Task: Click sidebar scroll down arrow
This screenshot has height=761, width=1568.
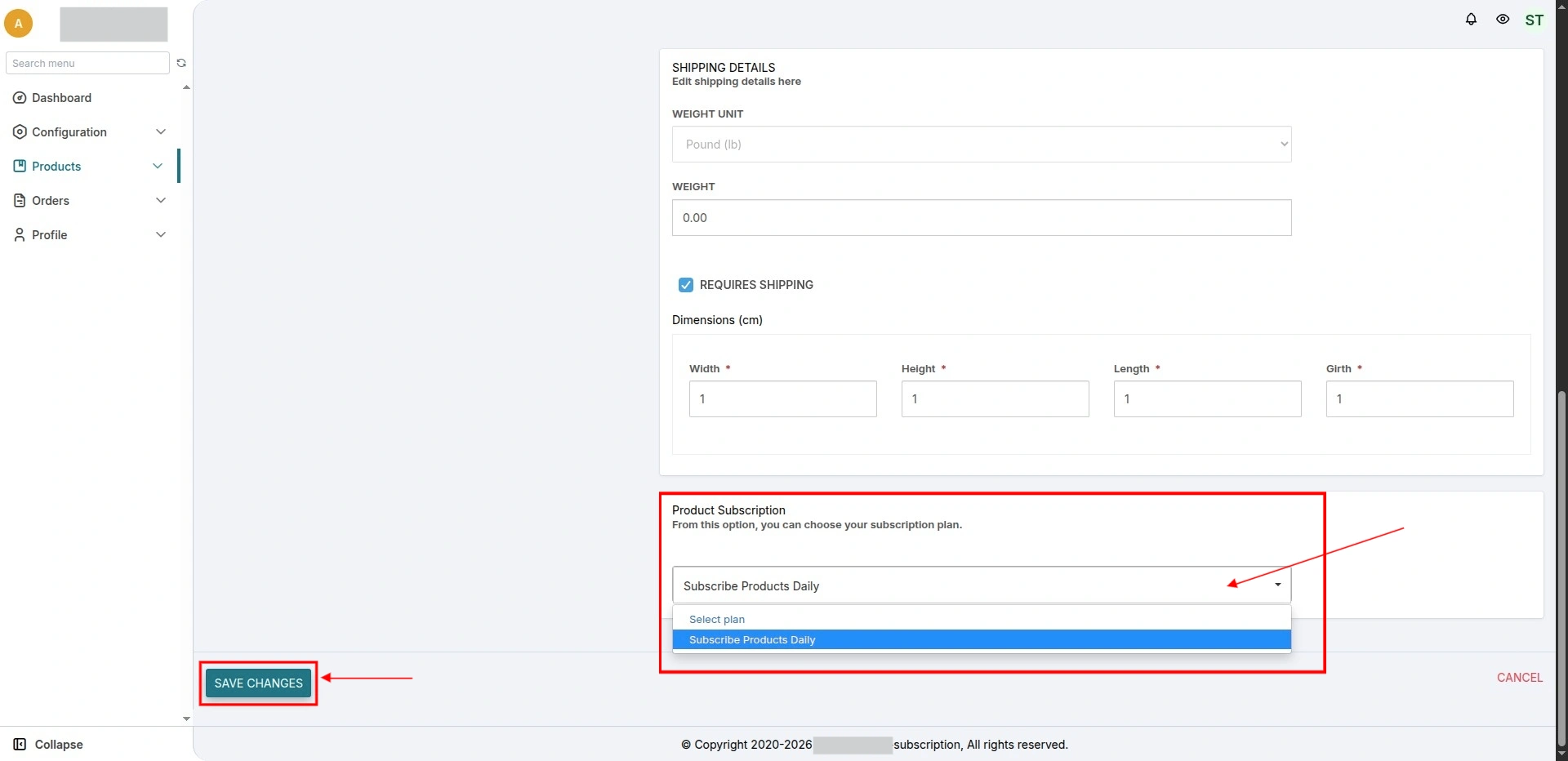Action: click(x=186, y=719)
